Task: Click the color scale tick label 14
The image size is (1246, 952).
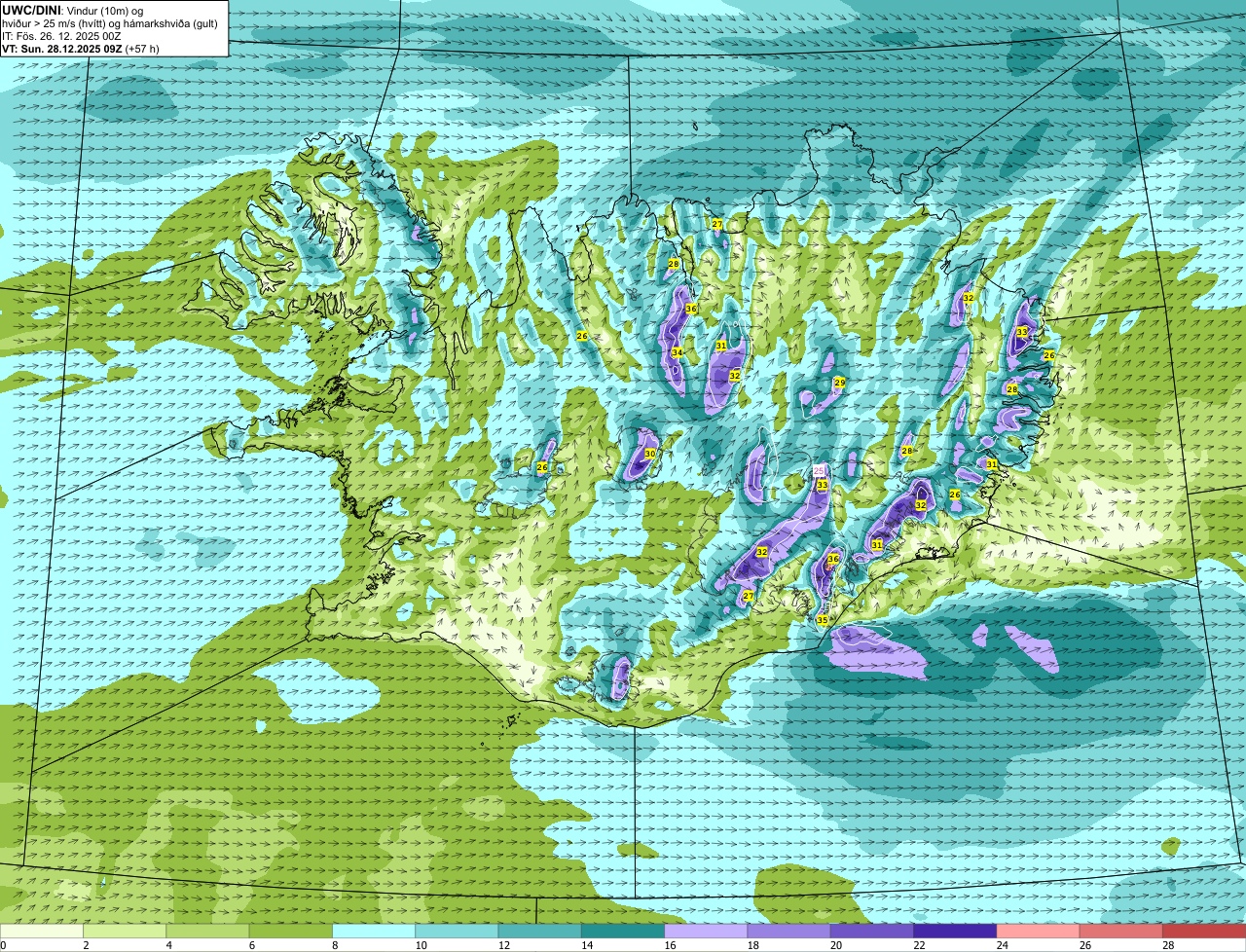Action: click(x=587, y=945)
